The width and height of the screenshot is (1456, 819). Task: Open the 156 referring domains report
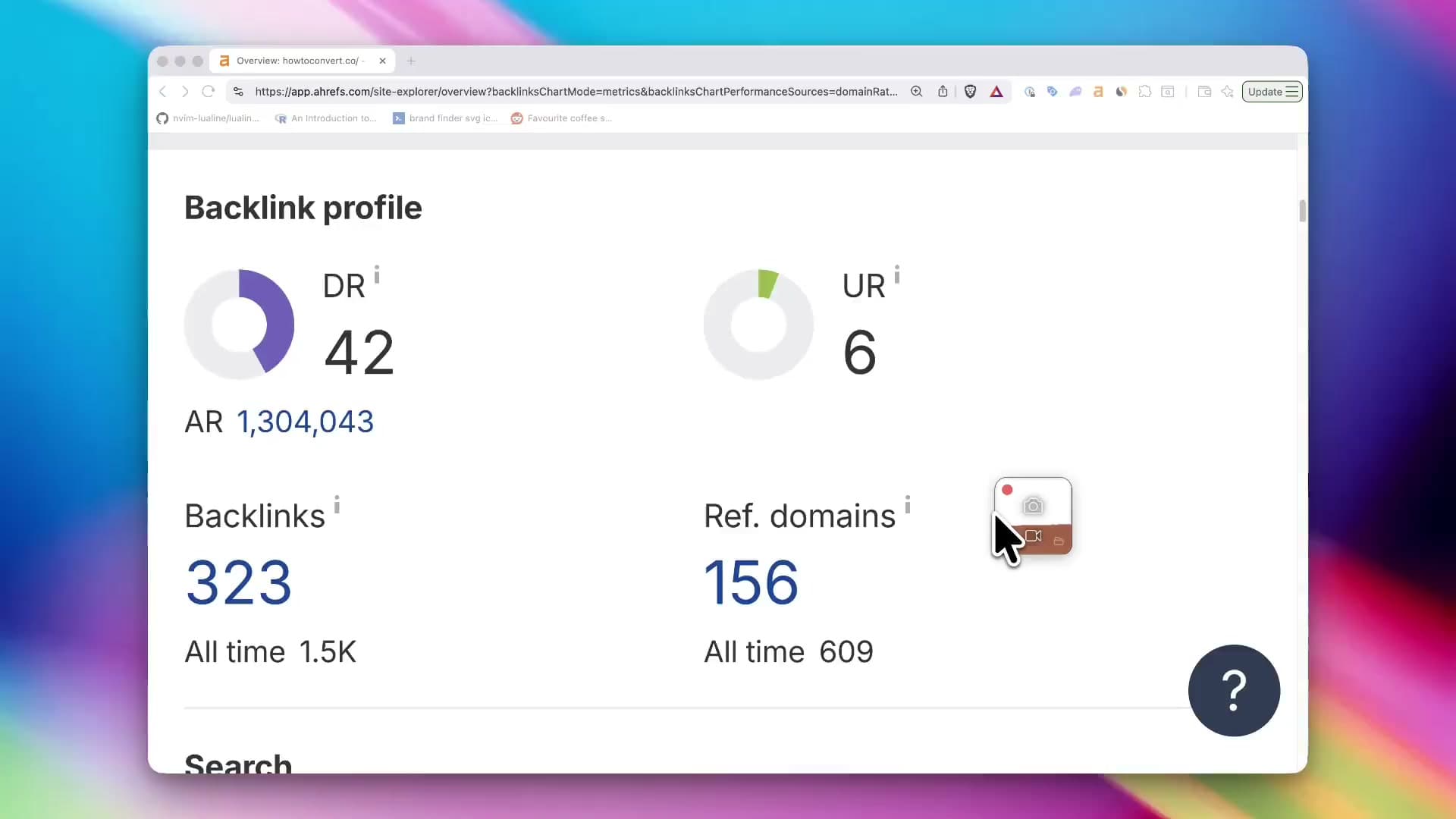click(x=751, y=582)
